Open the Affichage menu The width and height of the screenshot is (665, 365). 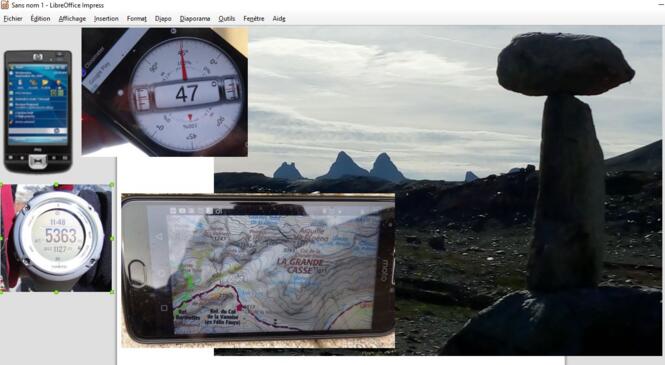72,19
